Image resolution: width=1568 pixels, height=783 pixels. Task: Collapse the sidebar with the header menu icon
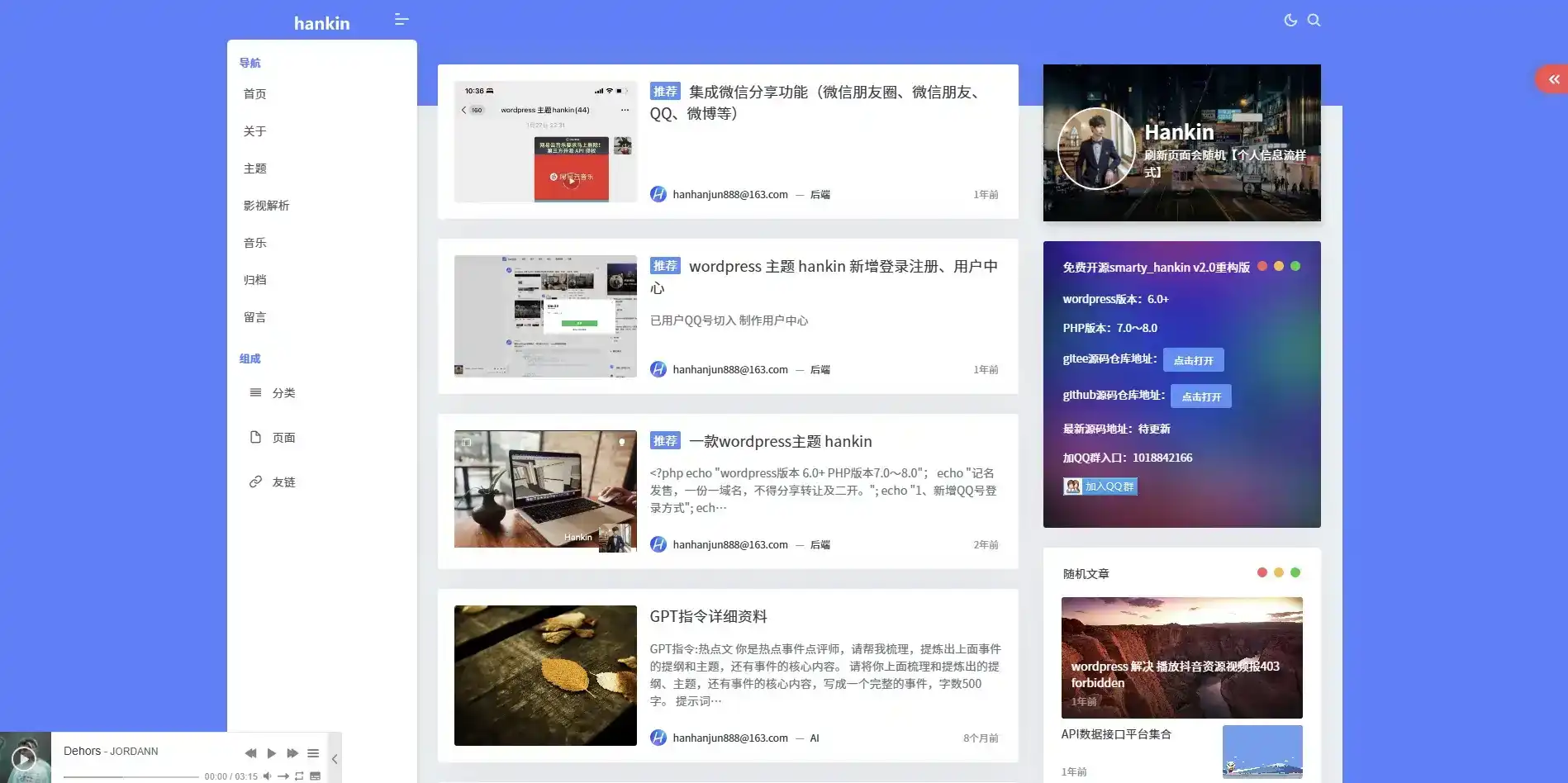coord(402,20)
